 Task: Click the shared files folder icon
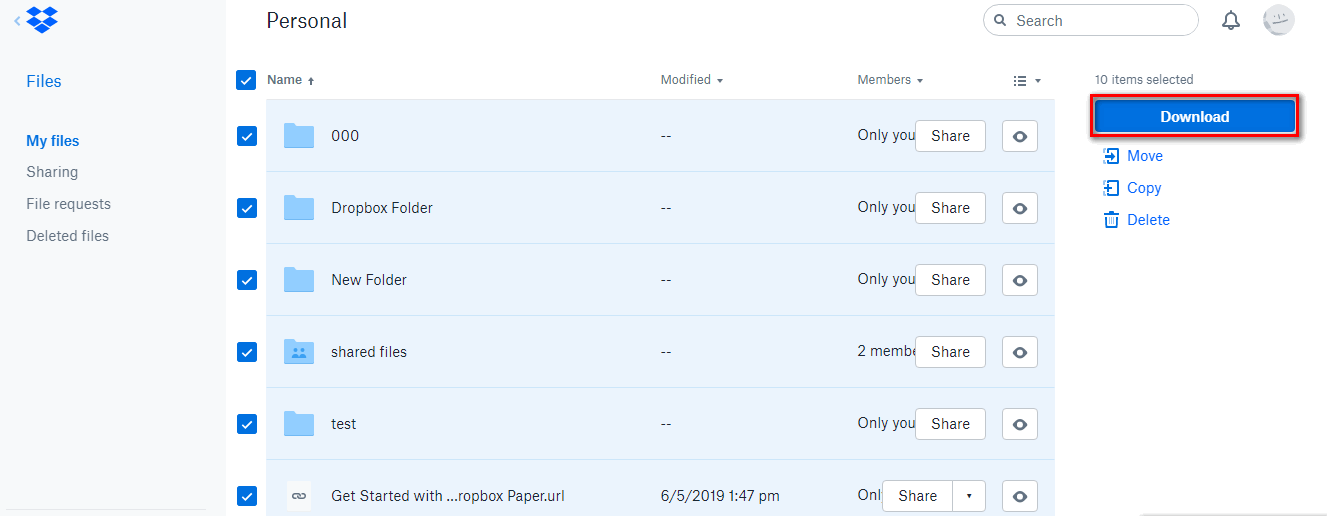[298, 352]
